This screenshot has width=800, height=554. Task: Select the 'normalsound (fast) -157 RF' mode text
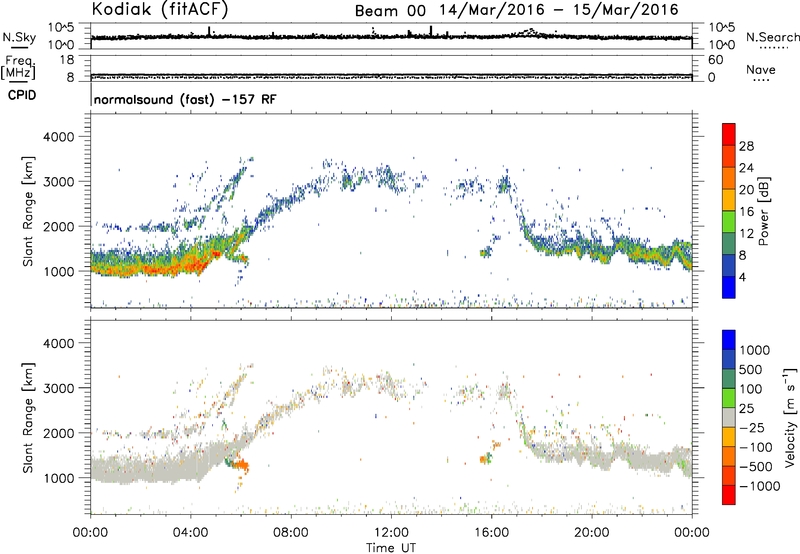[185, 99]
